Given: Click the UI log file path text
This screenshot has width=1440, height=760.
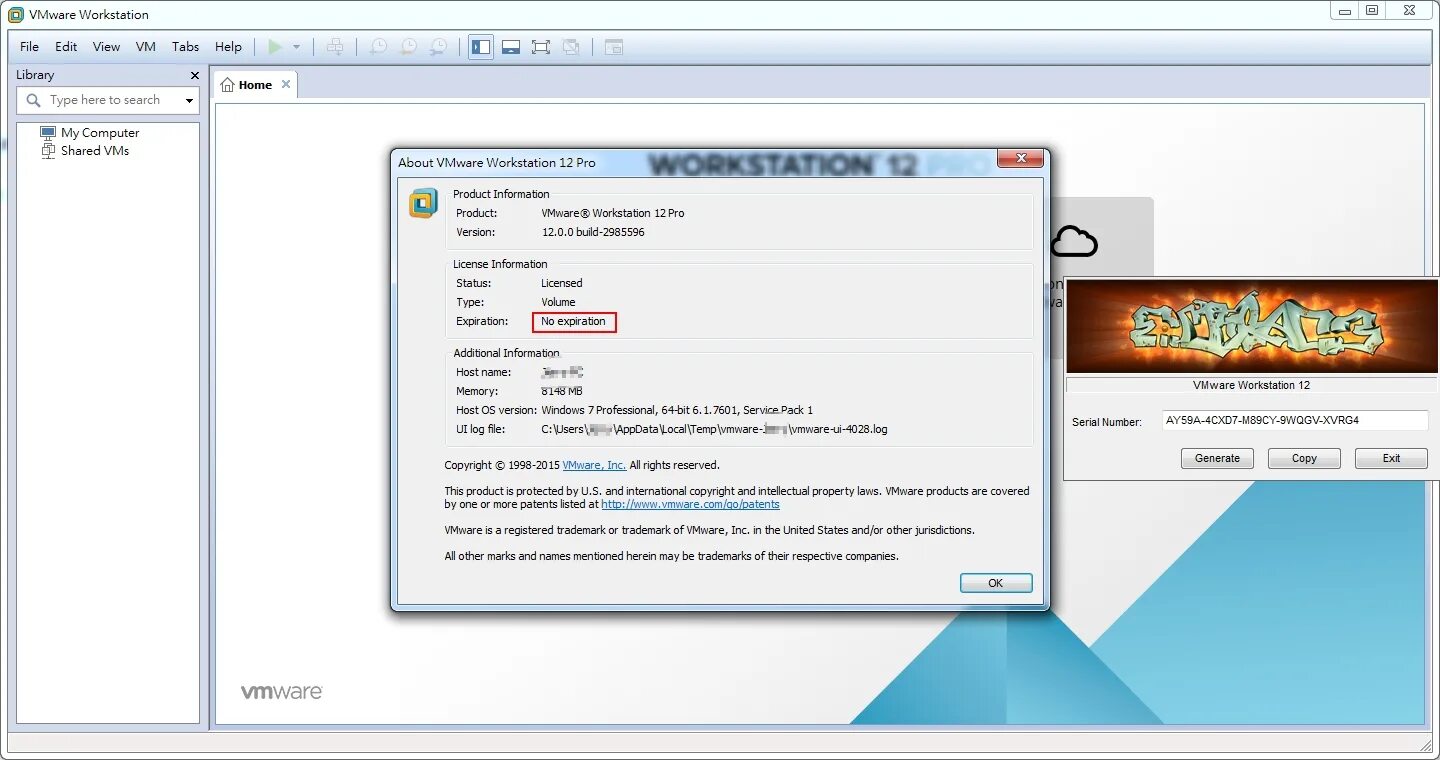Looking at the screenshot, I should tap(714, 429).
